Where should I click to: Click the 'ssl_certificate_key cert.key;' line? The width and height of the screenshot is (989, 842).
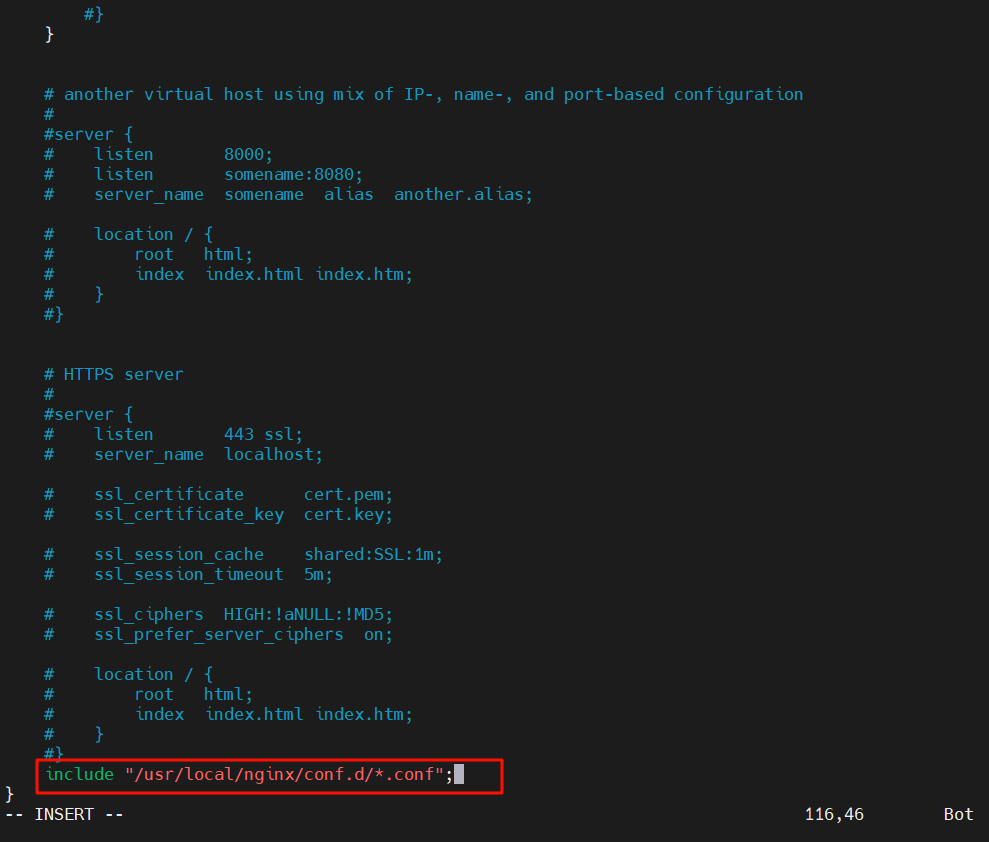click(218, 515)
